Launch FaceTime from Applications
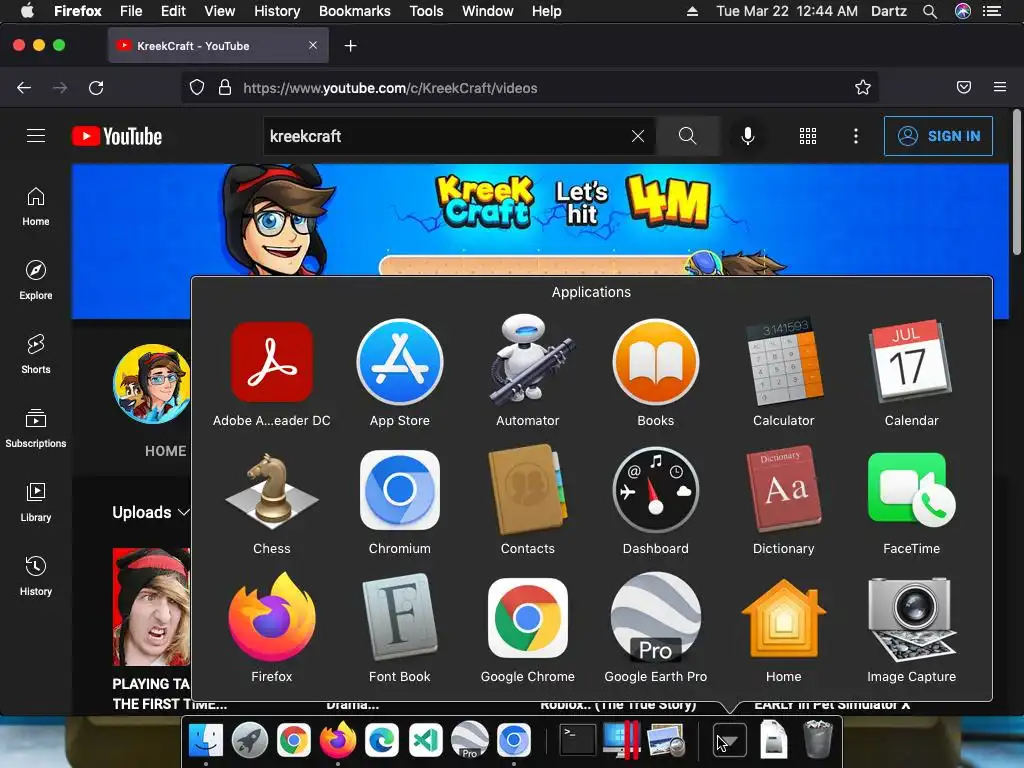The width and height of the screenshot is (1024, 768). tap(912, 490)
